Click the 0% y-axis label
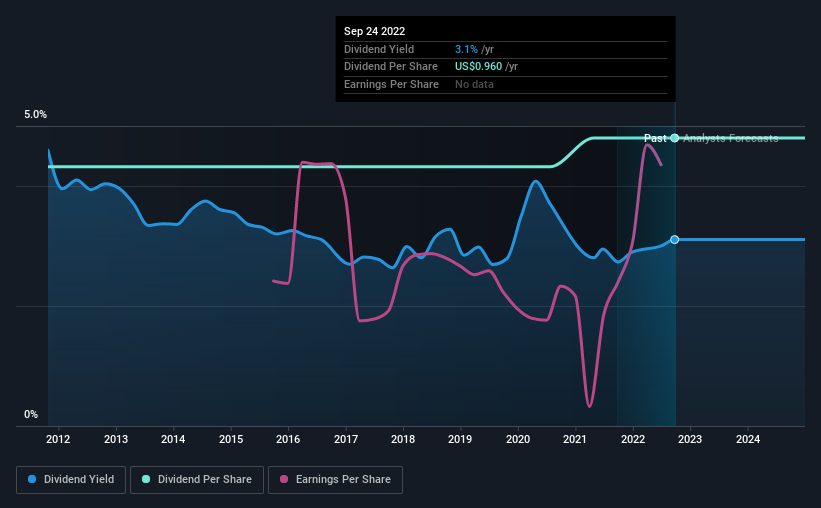Screen dimensions: 821x508 tap(31, 415)
